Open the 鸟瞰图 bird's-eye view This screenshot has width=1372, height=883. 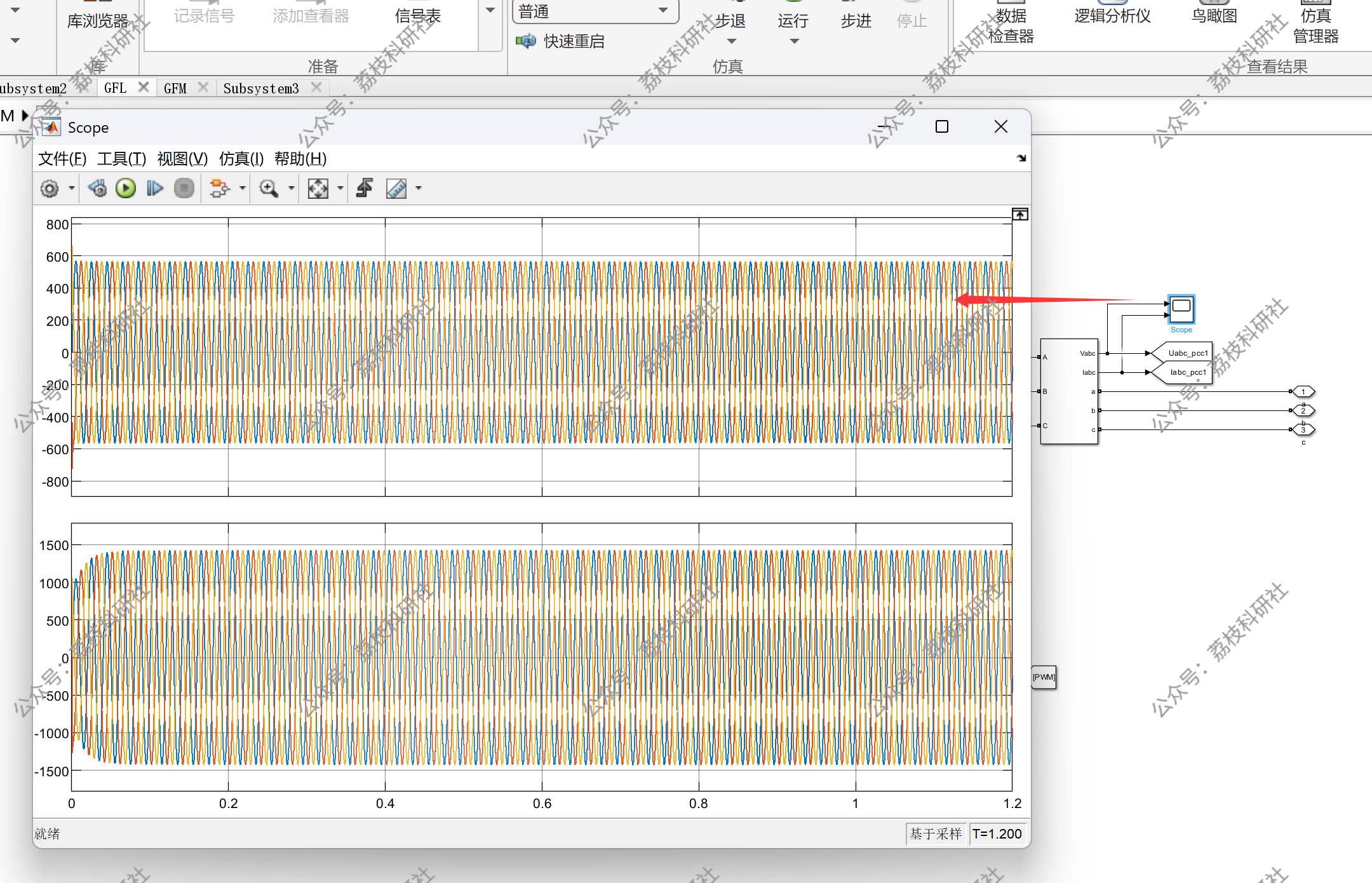[1214, 14]
